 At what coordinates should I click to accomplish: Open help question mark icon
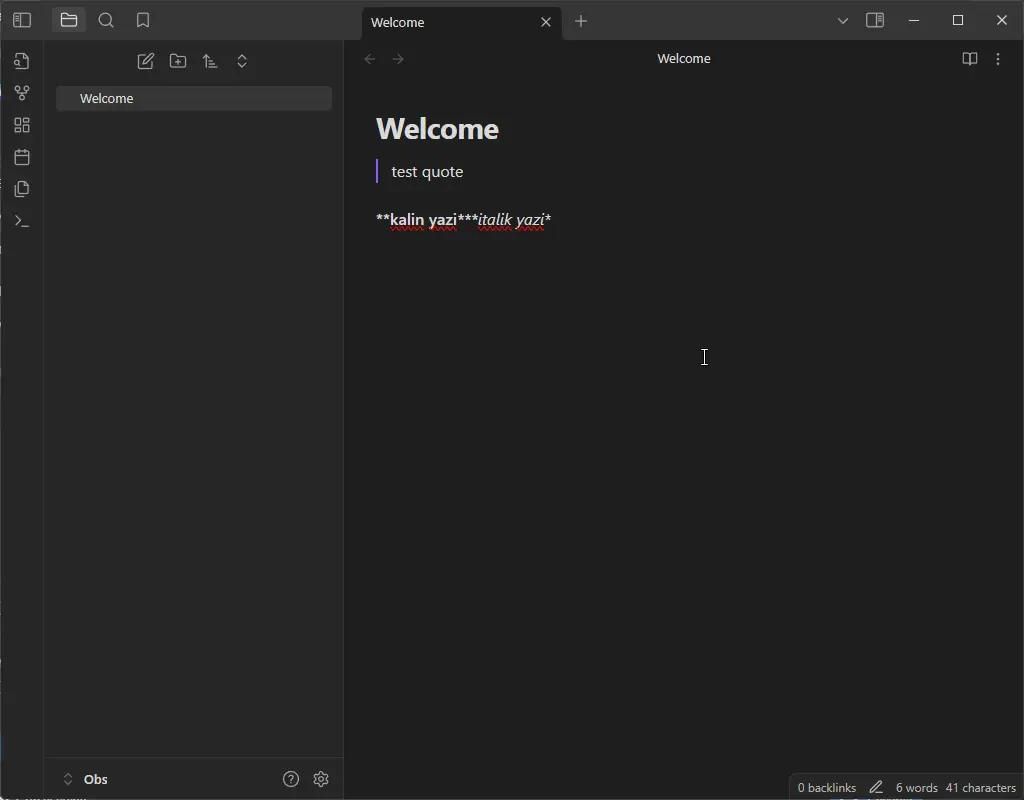click(x=291, y=779)
